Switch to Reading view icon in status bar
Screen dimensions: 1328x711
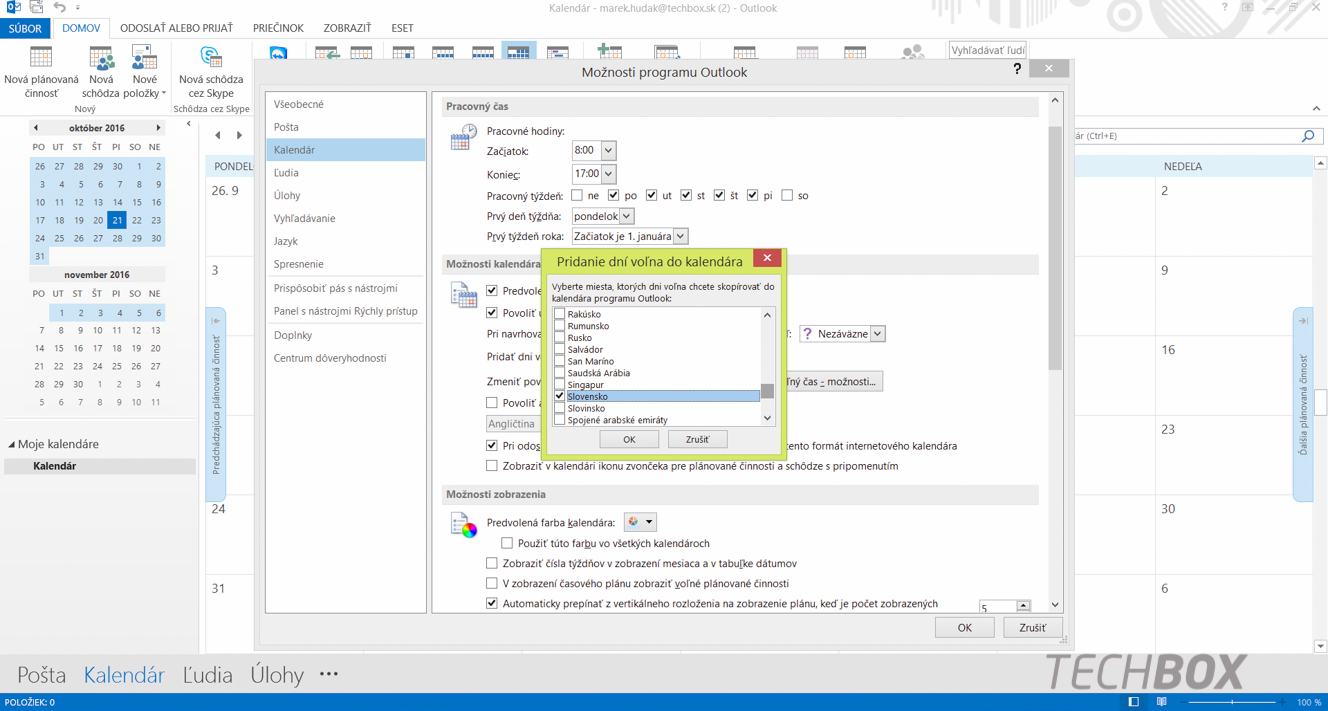point(1161,702)
